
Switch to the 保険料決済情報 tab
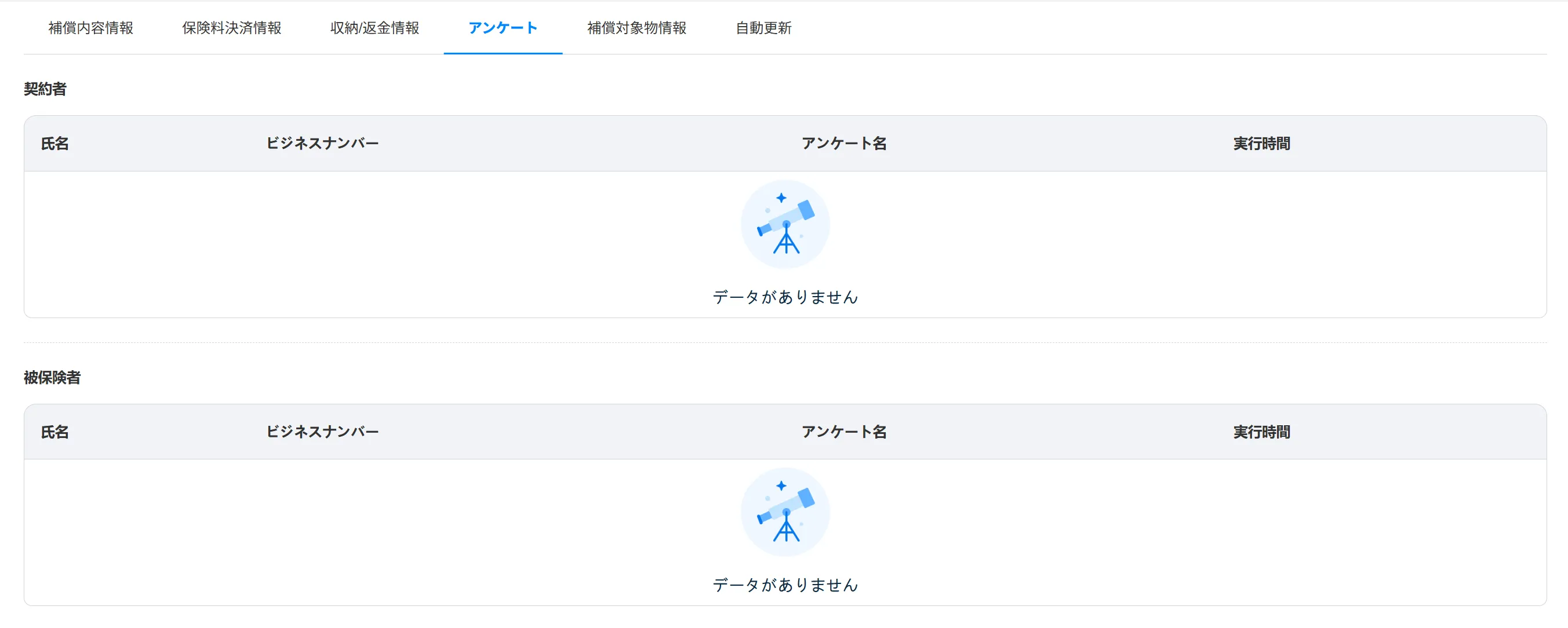pos(231,28)
